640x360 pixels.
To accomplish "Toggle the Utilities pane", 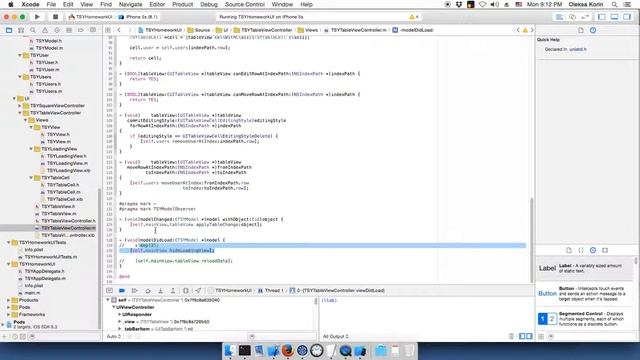I will pyautogui.click(x=627, y=17).
